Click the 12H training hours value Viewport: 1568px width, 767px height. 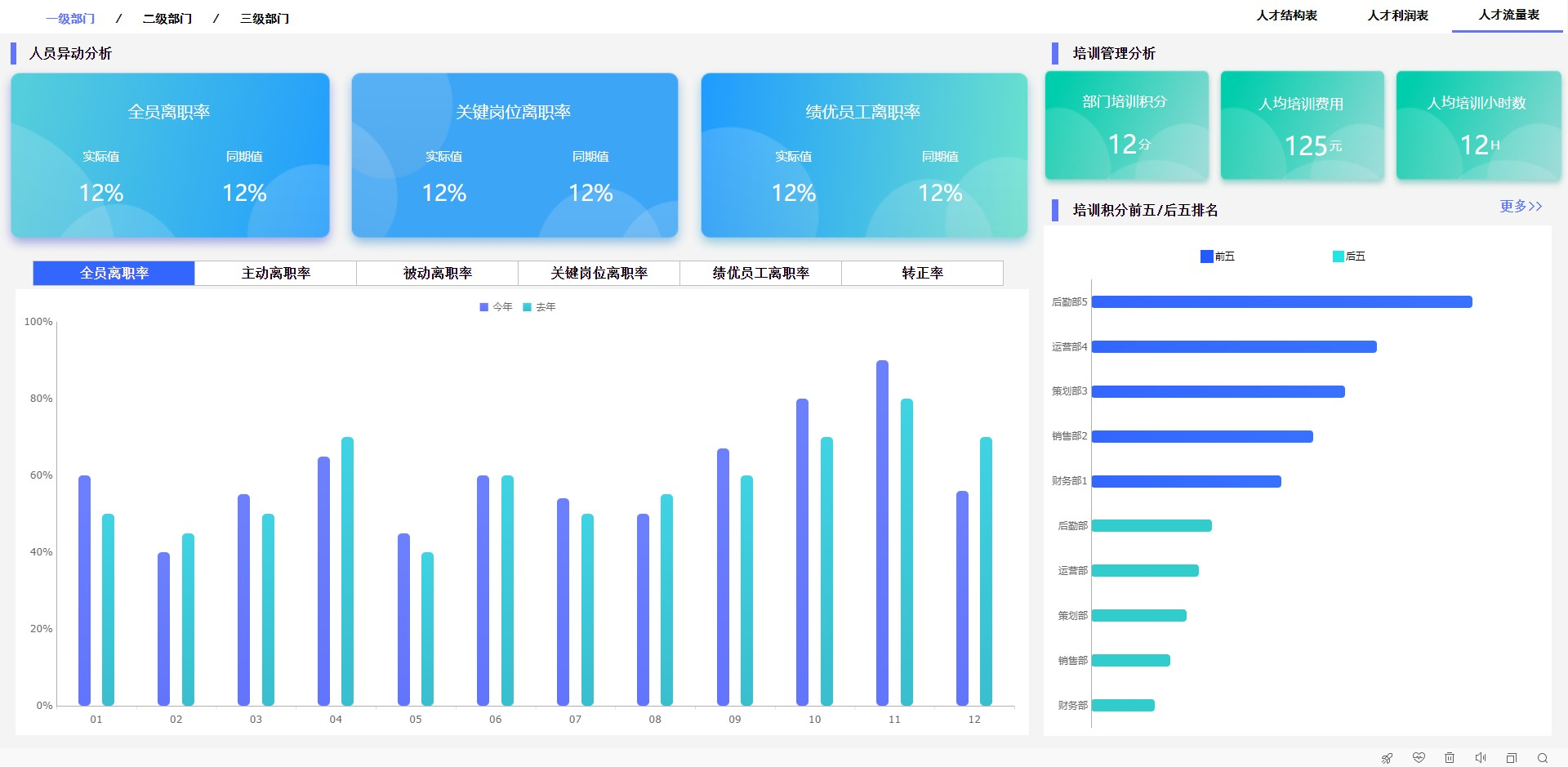coord(1480,145)
